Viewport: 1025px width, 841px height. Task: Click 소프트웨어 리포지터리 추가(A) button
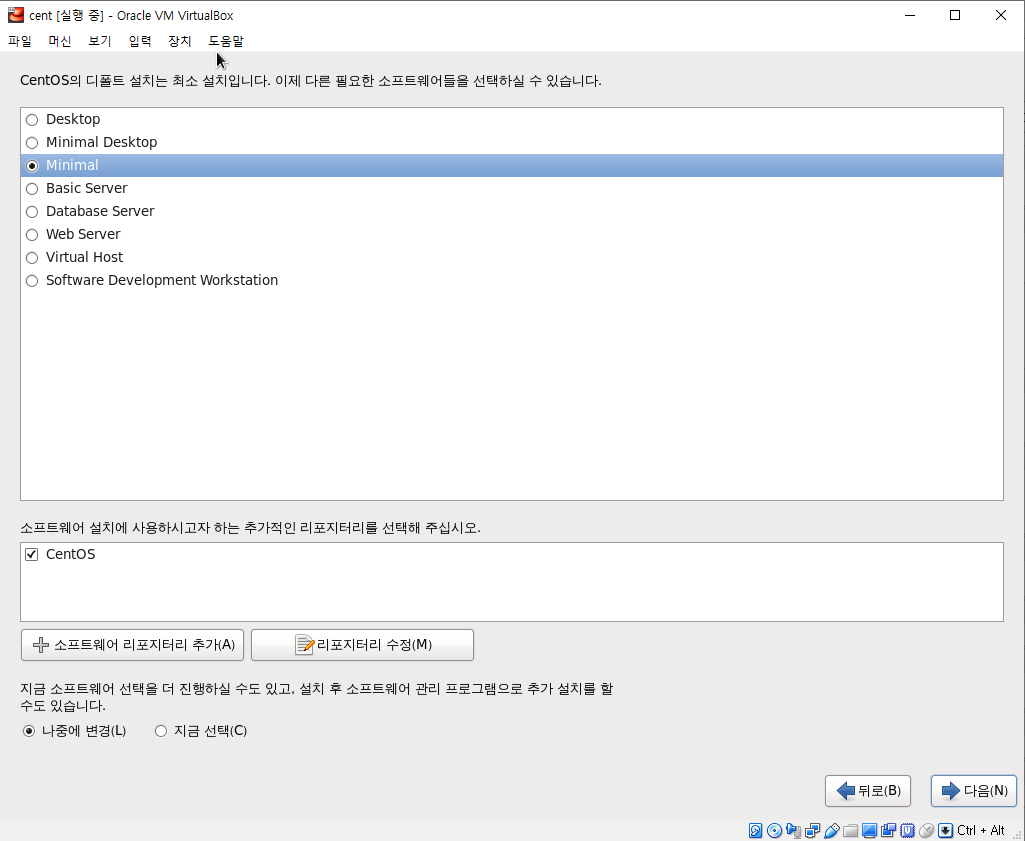(x=133, y=645)
